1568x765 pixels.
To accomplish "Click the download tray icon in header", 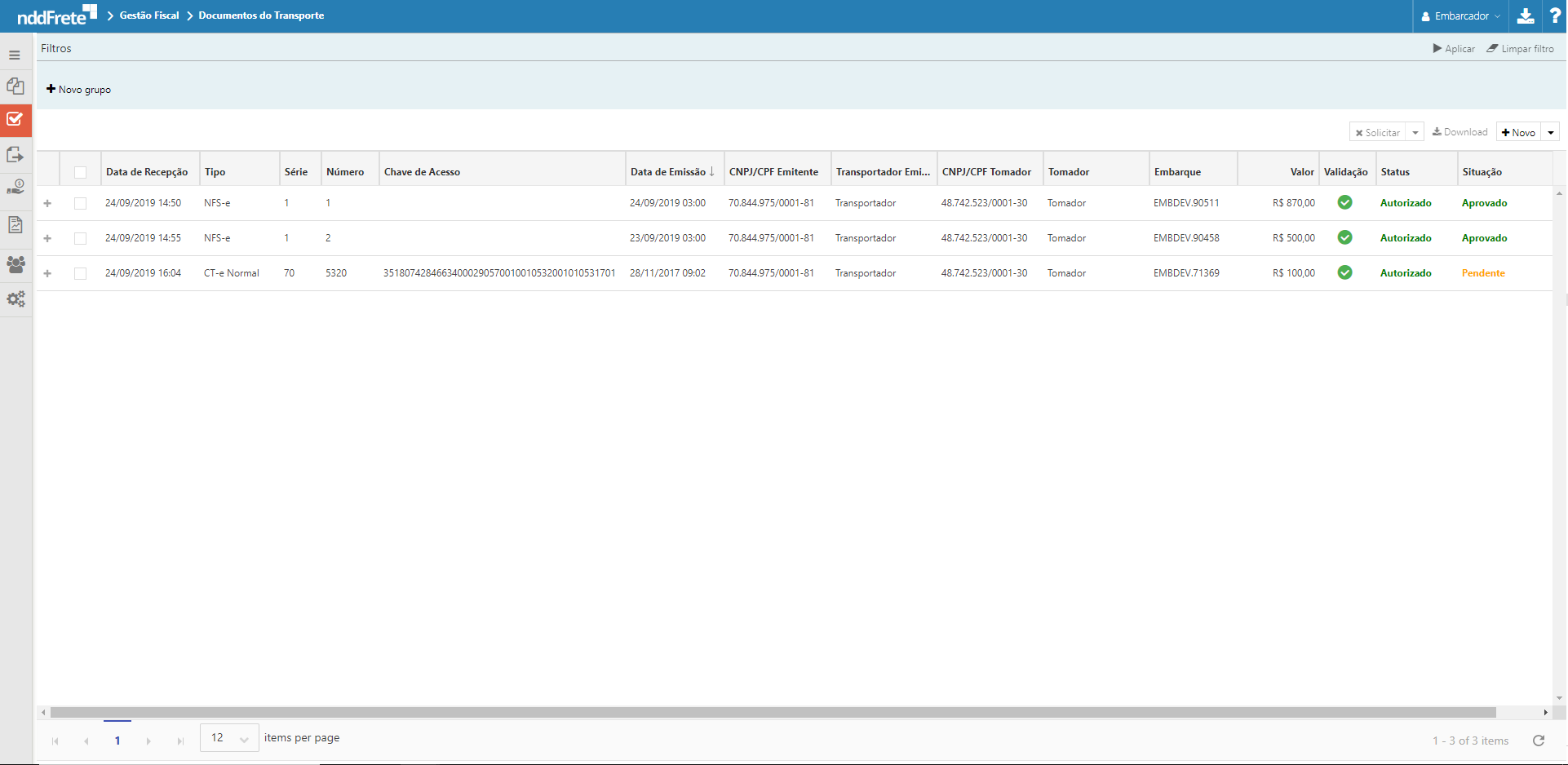I will coord(1525,16).
